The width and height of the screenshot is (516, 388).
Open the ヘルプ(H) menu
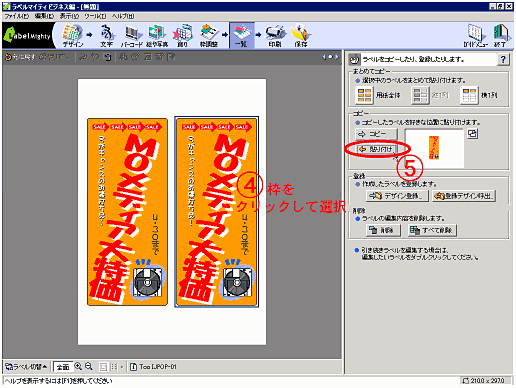123,16
